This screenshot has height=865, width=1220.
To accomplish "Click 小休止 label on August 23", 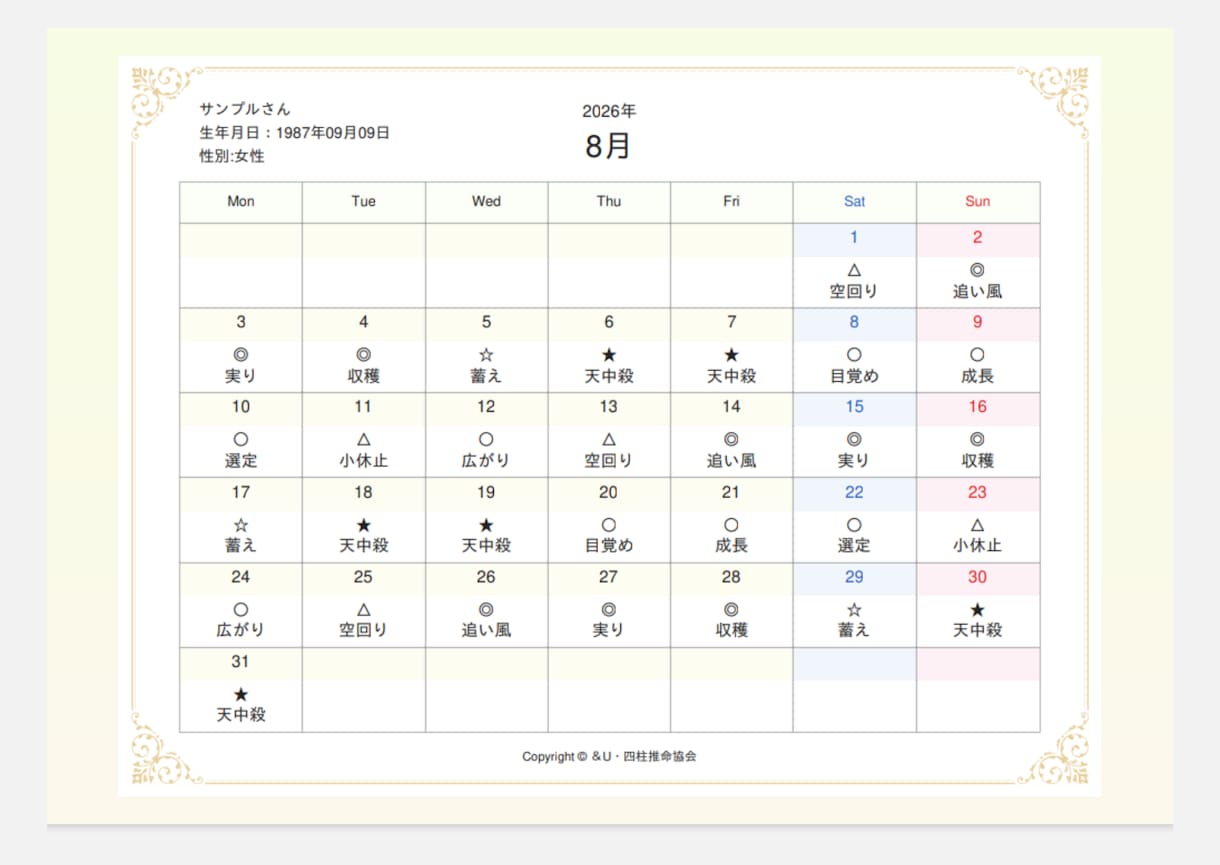I will 977,546.
